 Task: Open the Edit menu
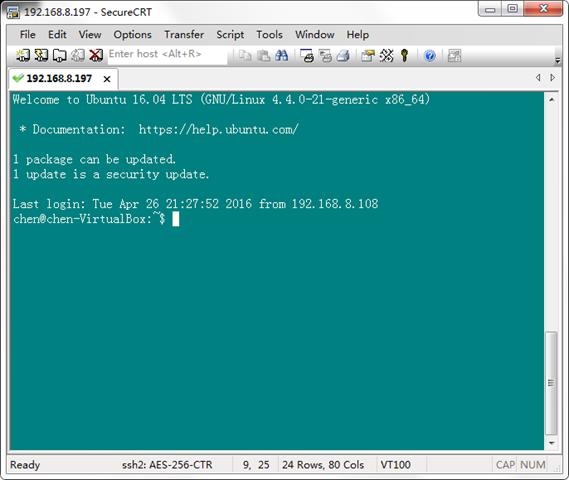click(x=57, y=34)
